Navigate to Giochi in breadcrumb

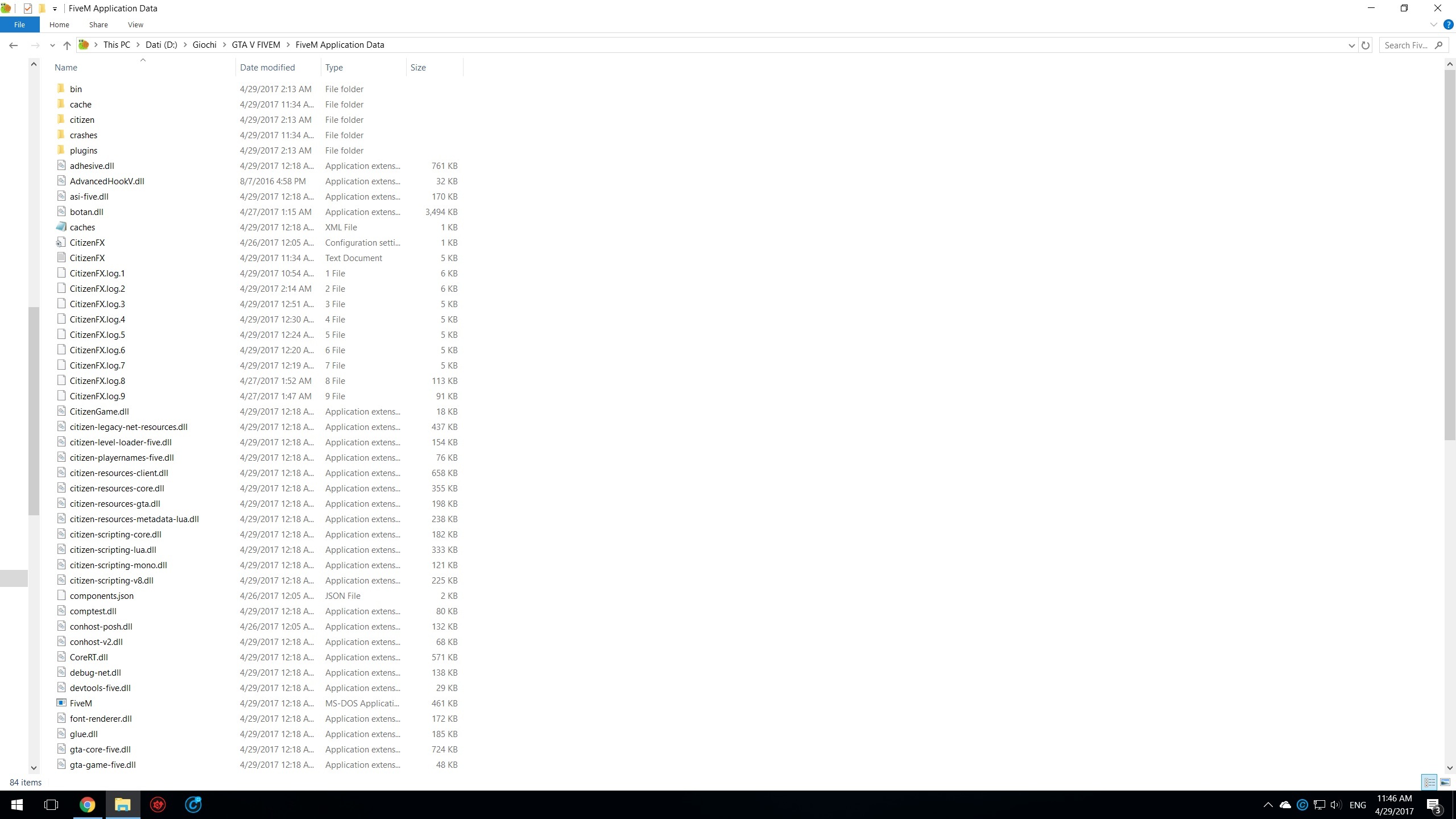(x=204, y=45)
